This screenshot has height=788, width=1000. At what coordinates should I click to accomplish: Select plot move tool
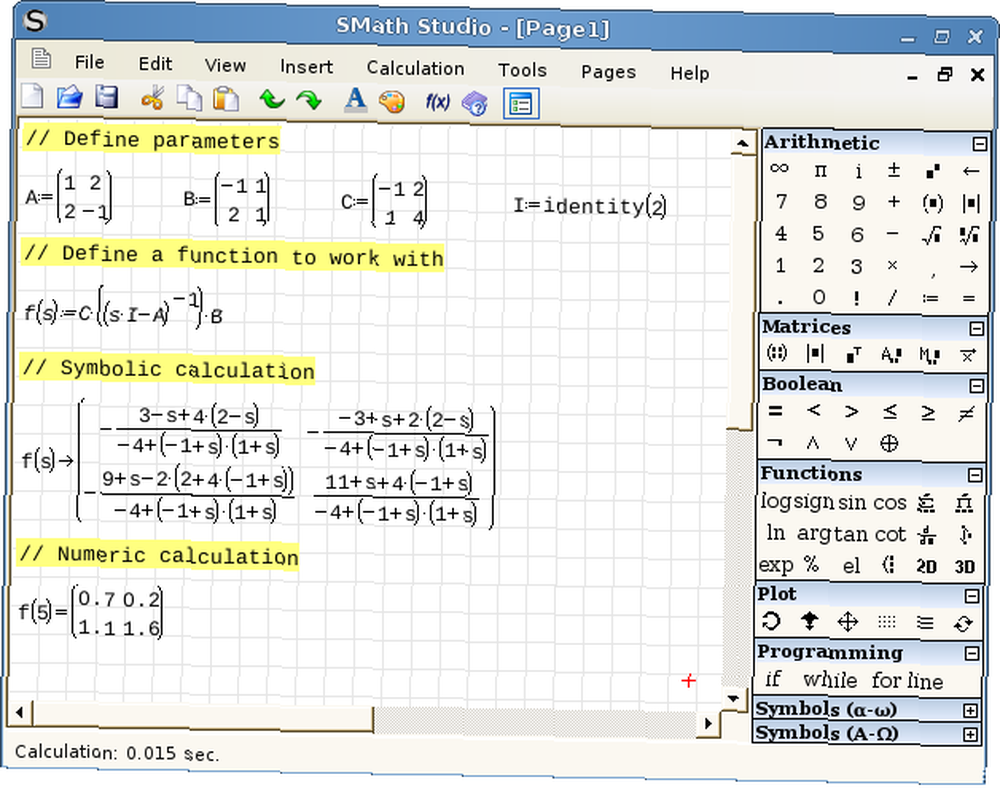click(x=848, y=621)
